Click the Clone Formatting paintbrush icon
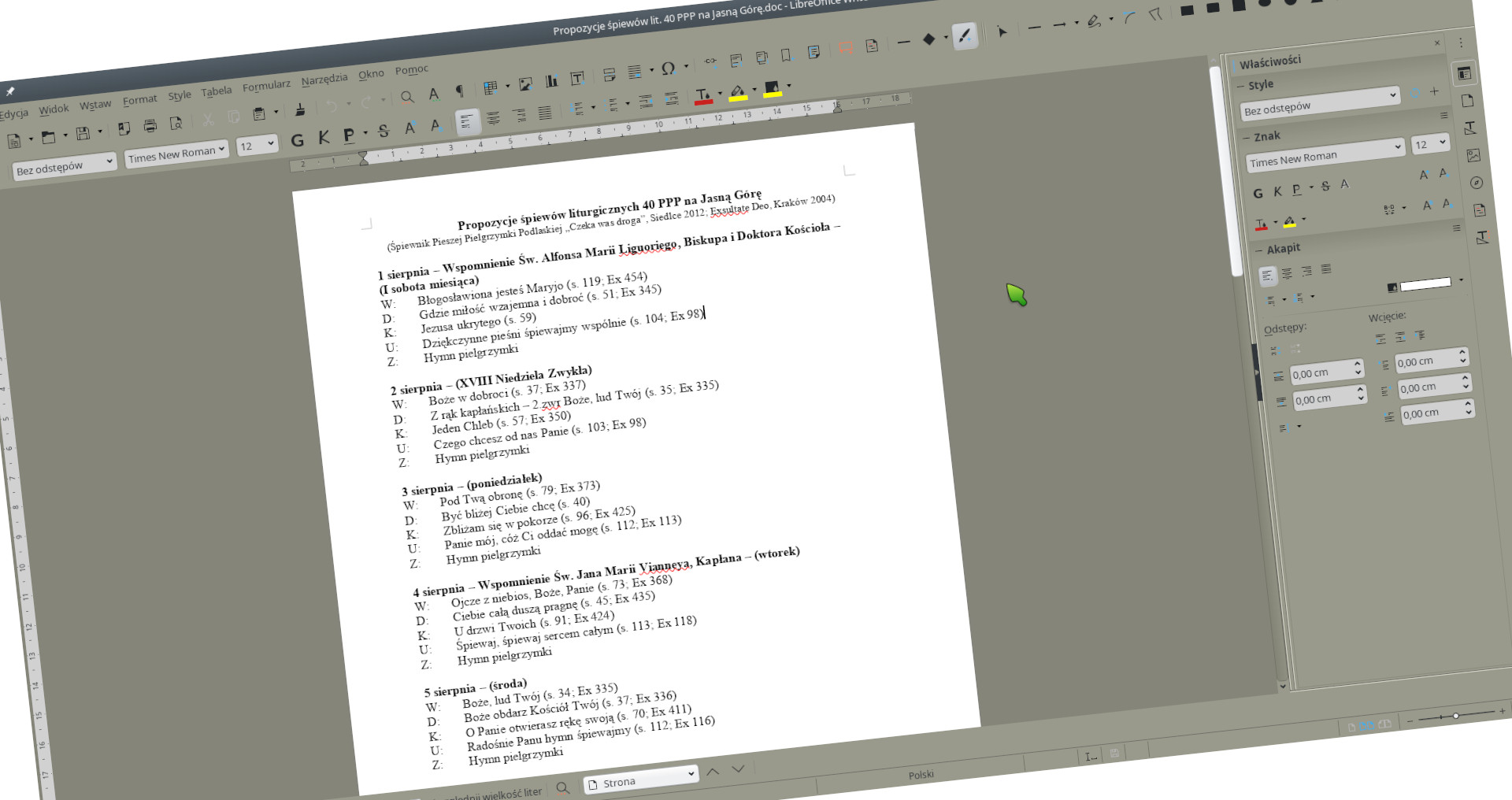The height and width of the screenshot is (800, 1512). (299, 109)
